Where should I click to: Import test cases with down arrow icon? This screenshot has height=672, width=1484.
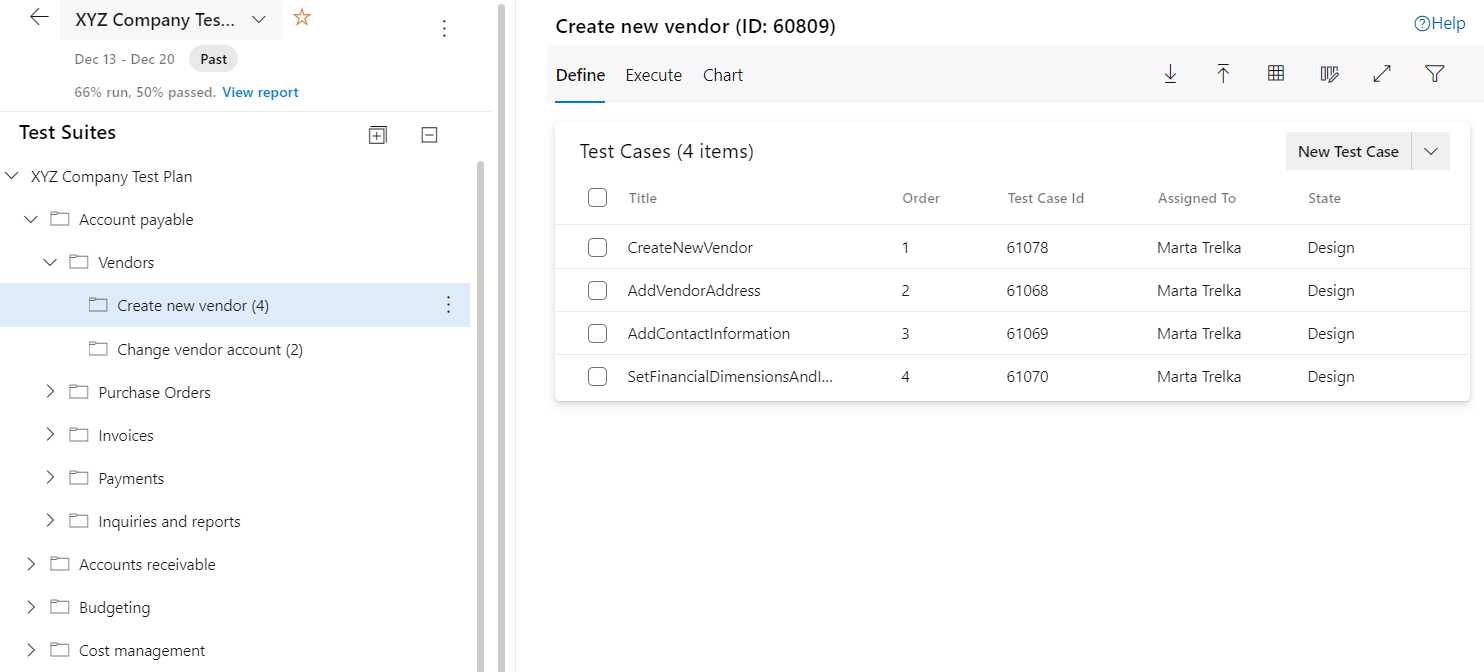click(1170, 74)
